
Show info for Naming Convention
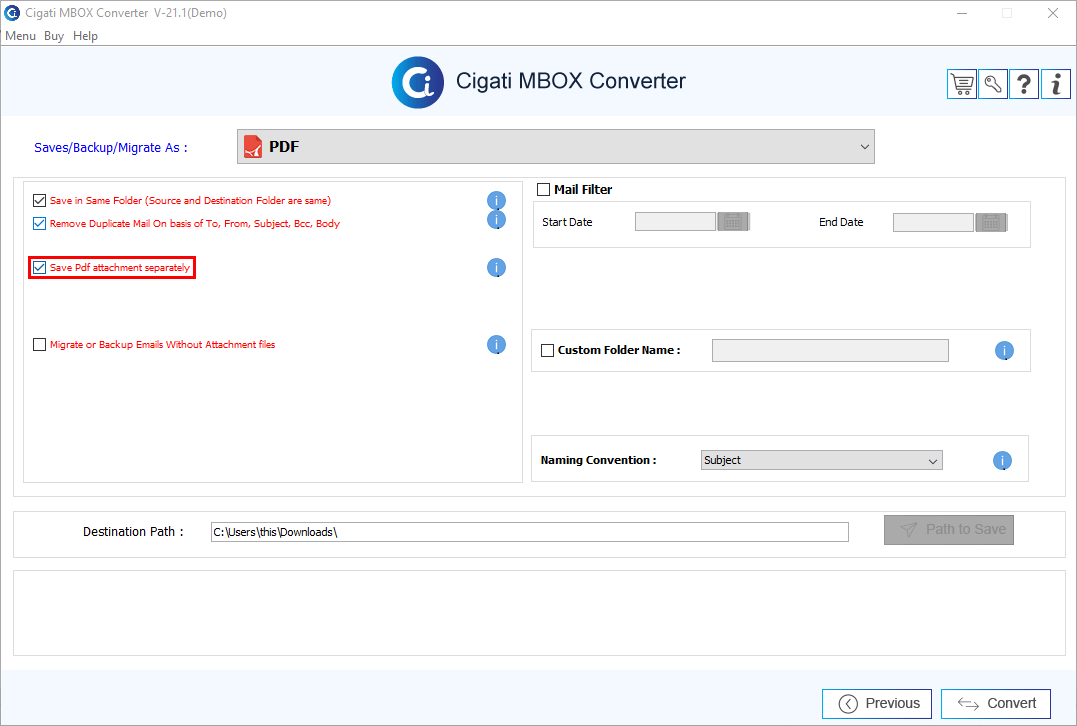[1002, 461]
